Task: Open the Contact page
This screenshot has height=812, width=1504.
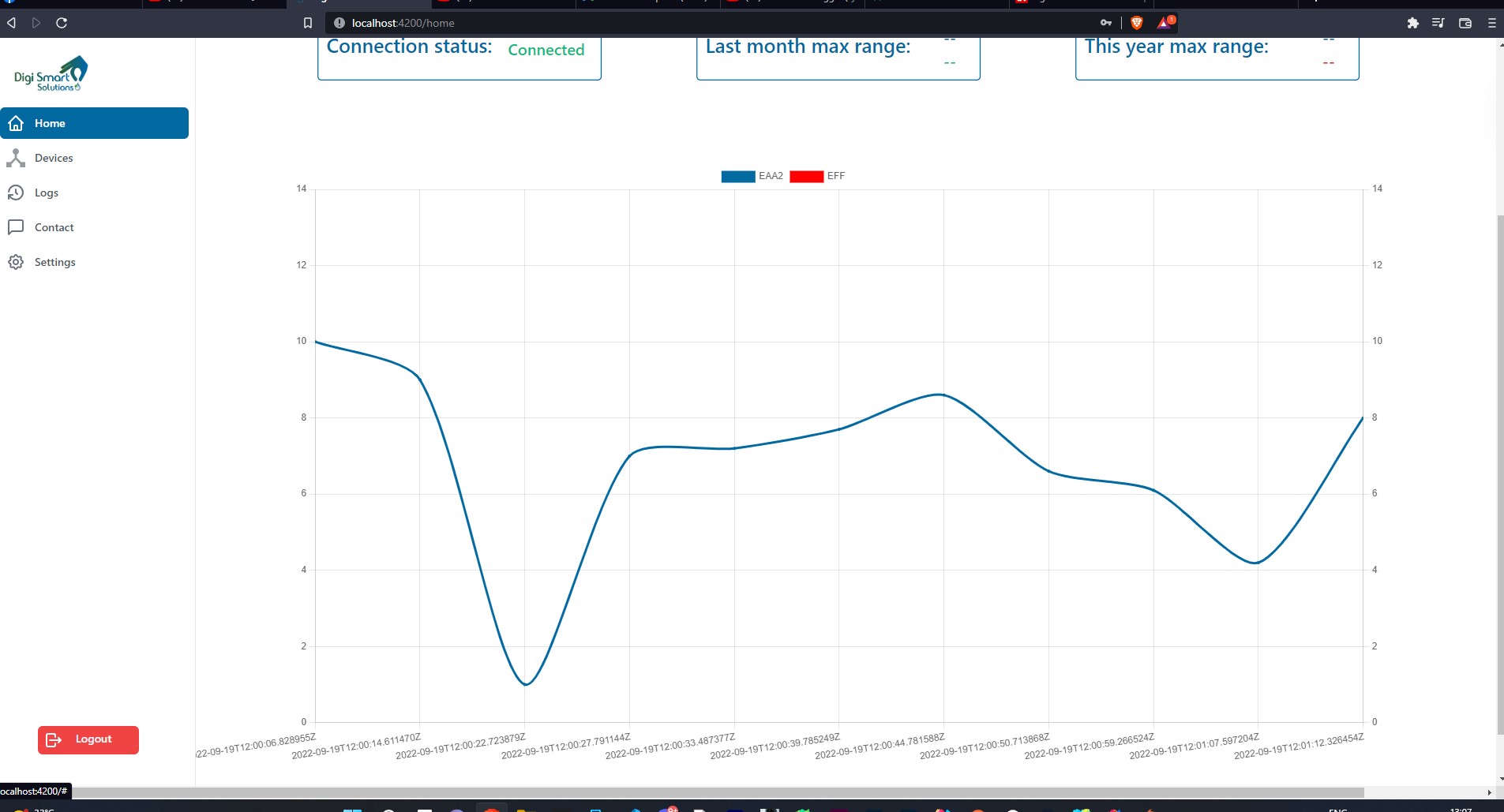Action: 53,227
